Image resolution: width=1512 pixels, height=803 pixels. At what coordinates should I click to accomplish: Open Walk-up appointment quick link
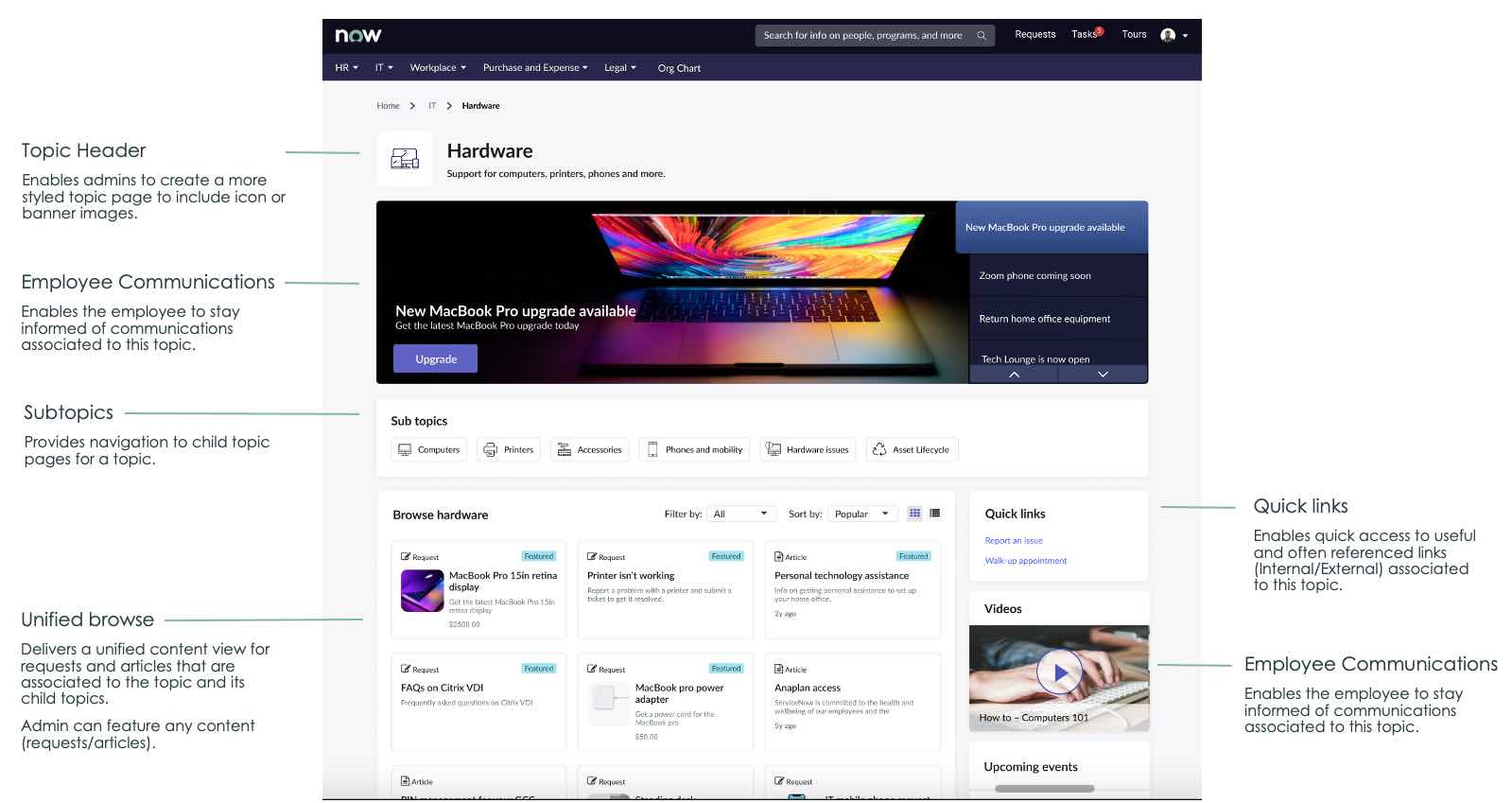click(1026, 561)
